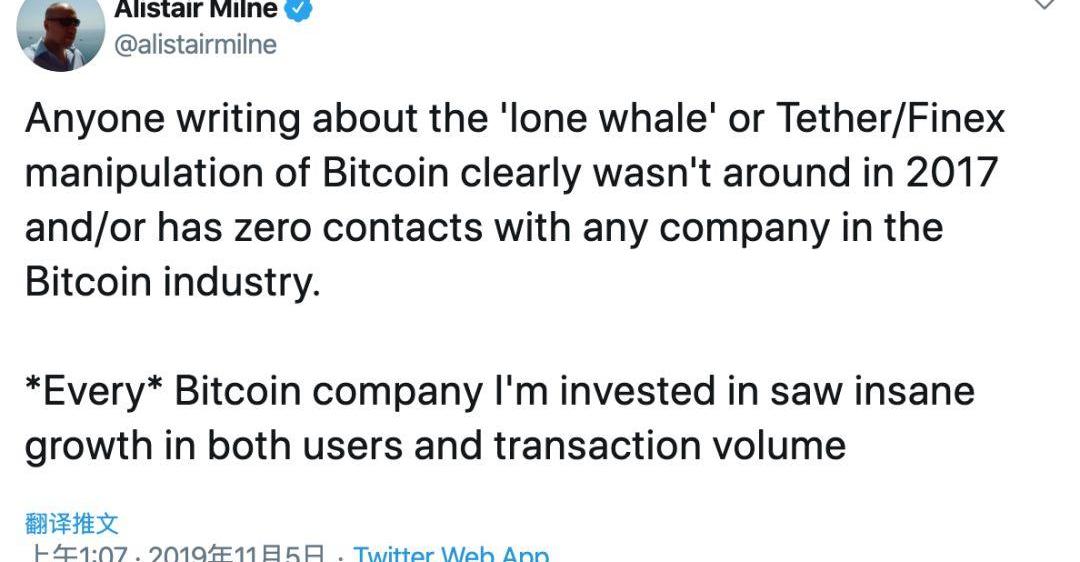1080x562 pixels.
Task: Click the word 'growth' starting the last line
Action: (89, 447)
